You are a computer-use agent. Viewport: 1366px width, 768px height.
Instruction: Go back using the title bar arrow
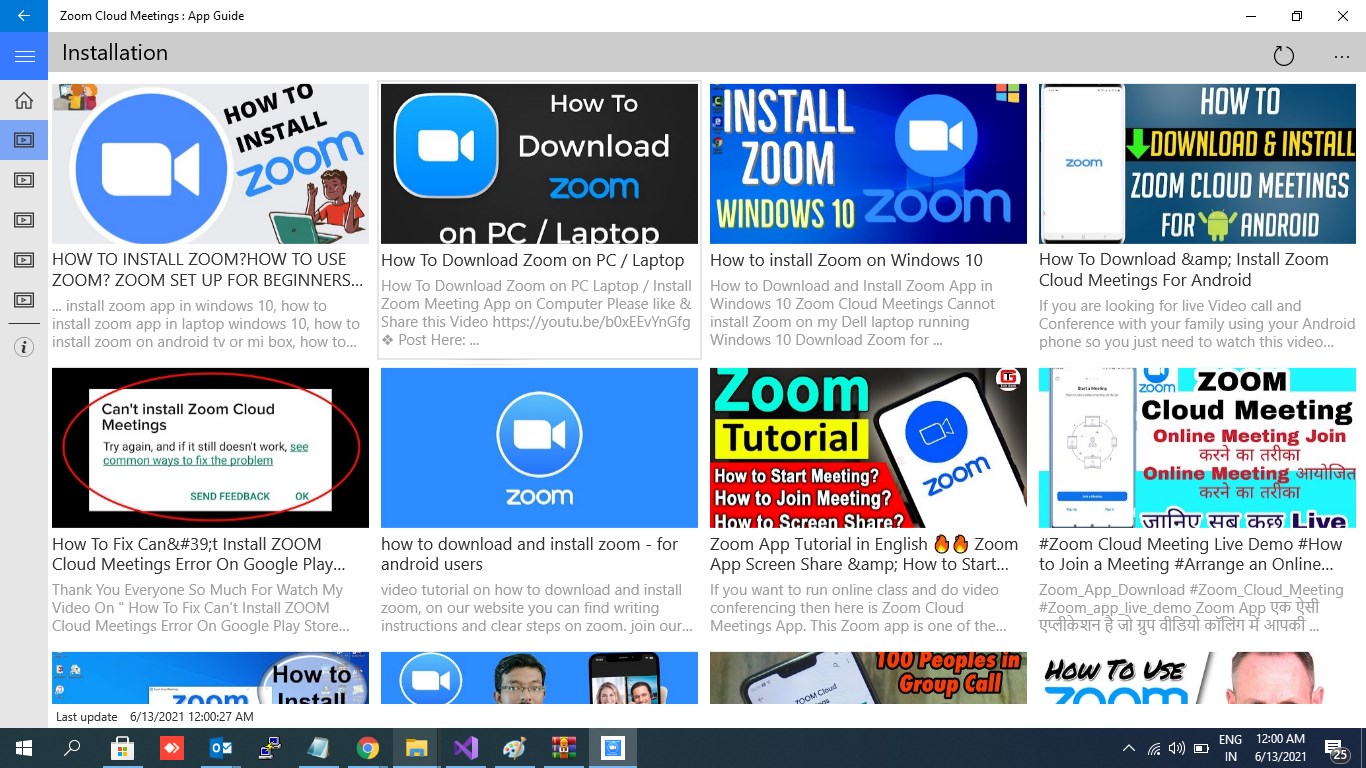24,16
